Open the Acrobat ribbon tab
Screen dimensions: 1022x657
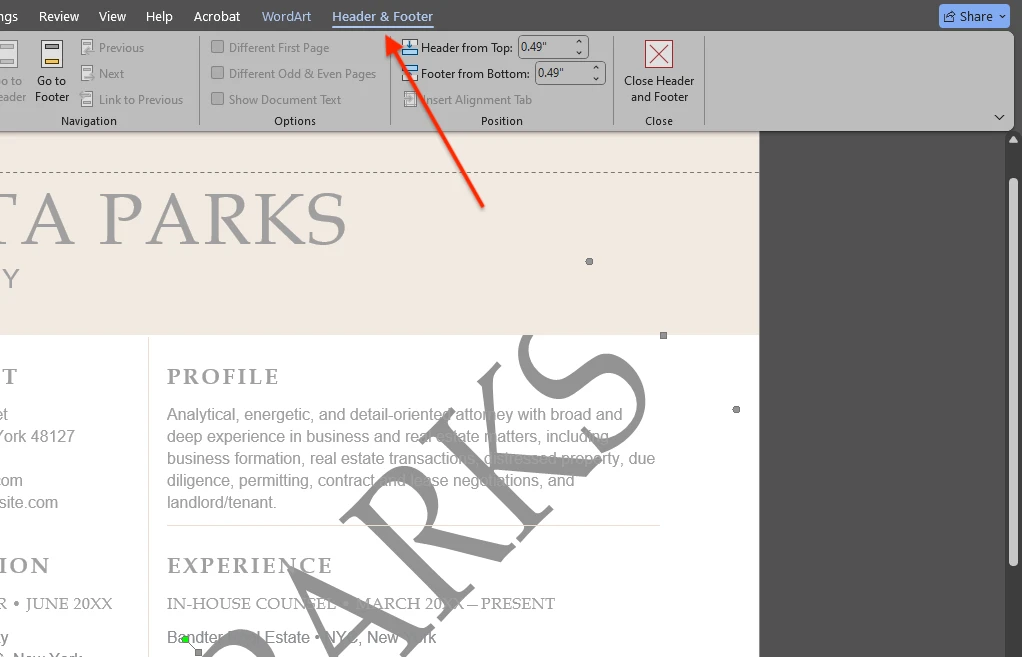click(x=217, y=17)
